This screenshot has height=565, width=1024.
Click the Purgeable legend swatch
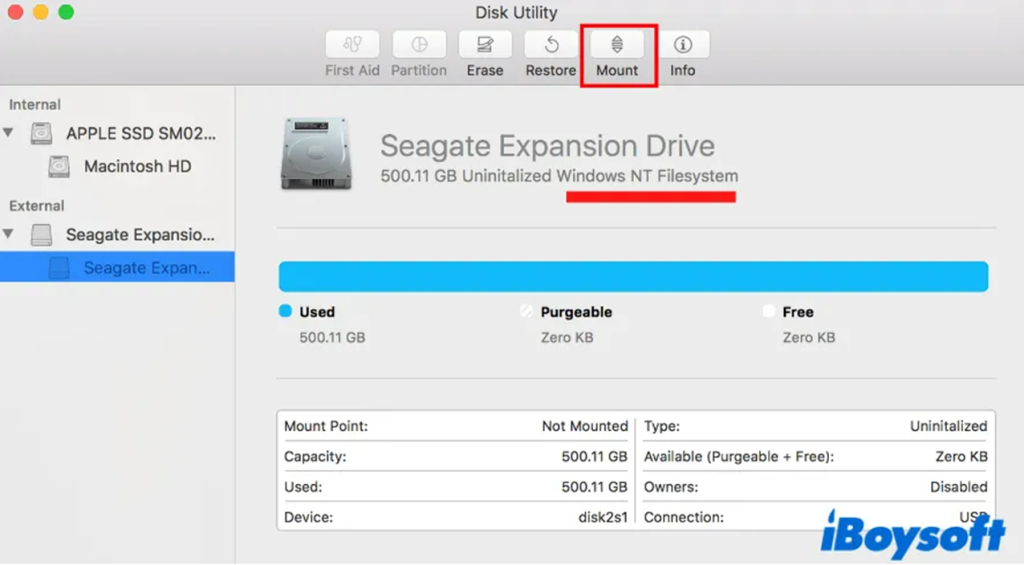pyautogui.click(x=526, y=312)
